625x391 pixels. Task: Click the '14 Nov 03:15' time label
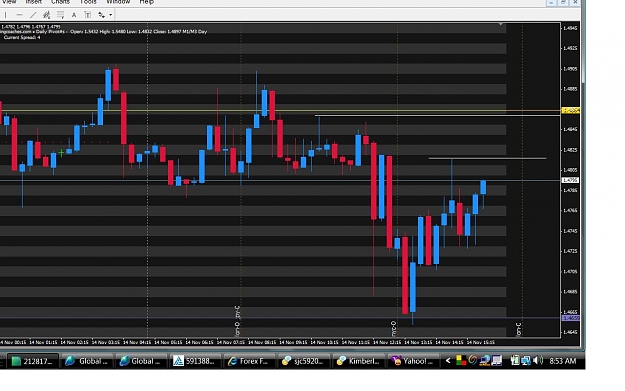(106, 342)
